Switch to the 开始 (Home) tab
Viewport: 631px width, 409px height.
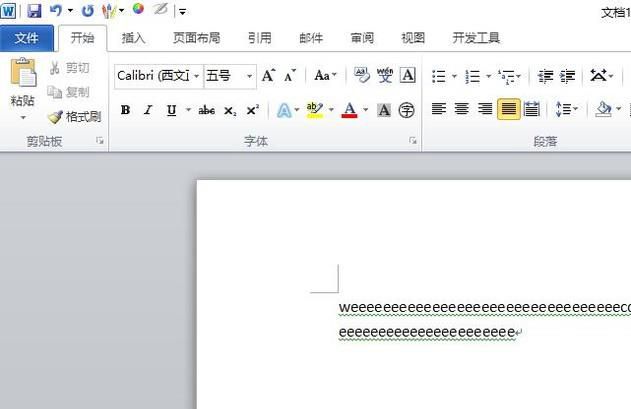82,38
